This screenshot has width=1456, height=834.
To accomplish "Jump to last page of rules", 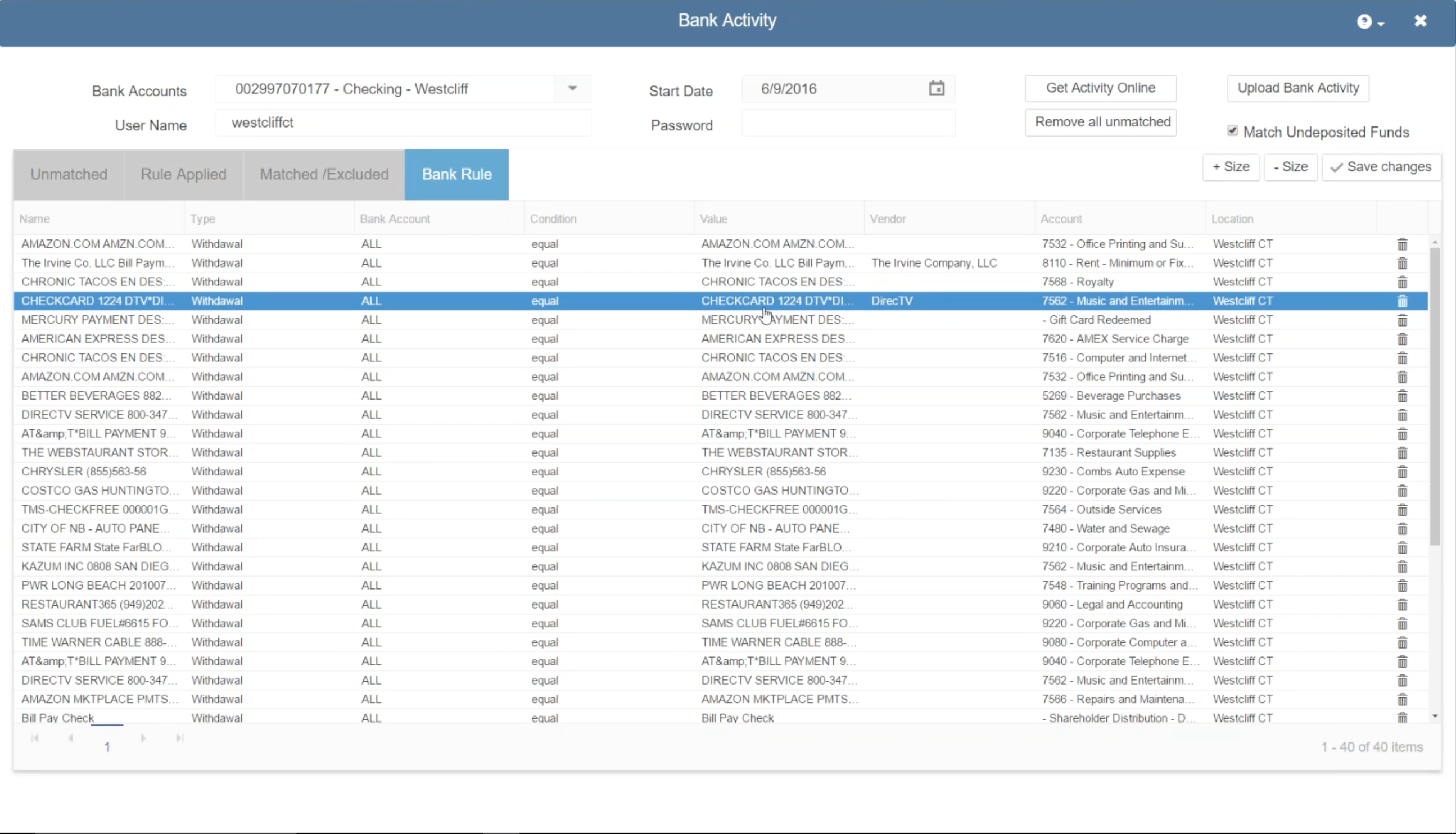I will point(179,738).
